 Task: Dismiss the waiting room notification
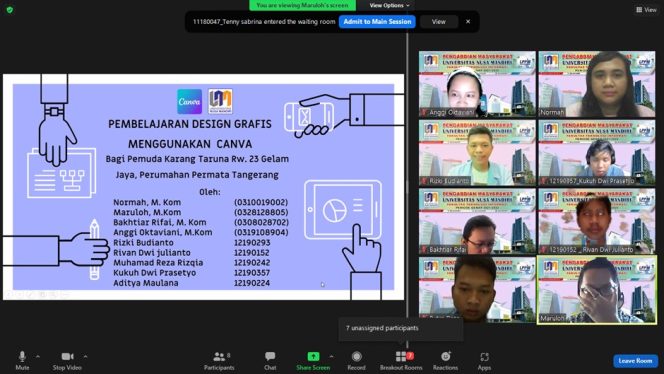[468, 22]
